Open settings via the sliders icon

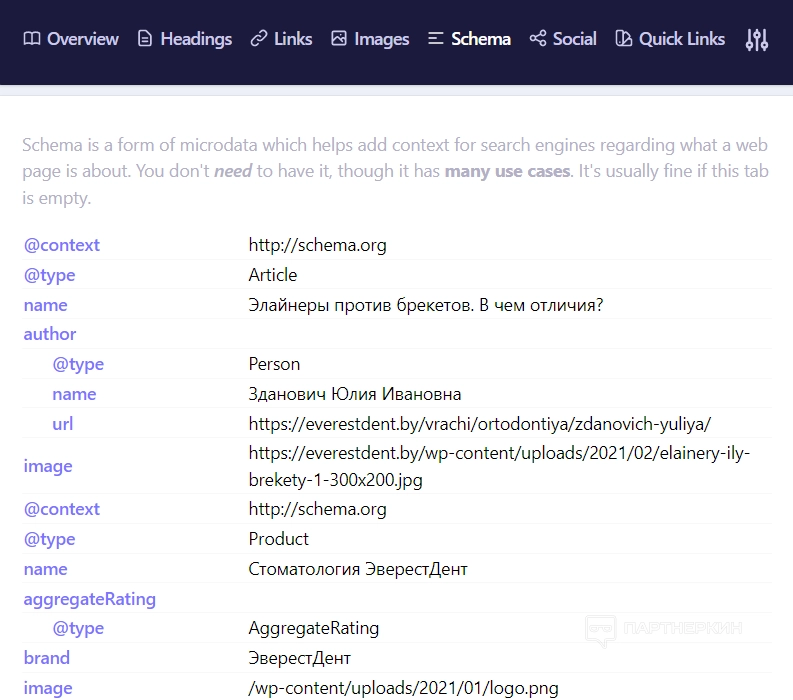coord(757,40)
